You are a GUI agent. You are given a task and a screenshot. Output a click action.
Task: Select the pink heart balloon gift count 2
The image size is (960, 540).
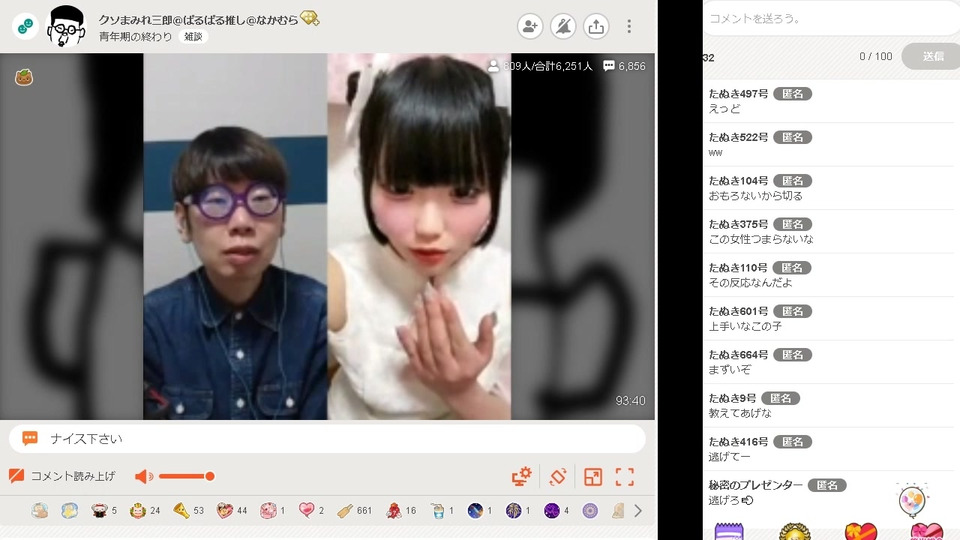pos(307,511)
